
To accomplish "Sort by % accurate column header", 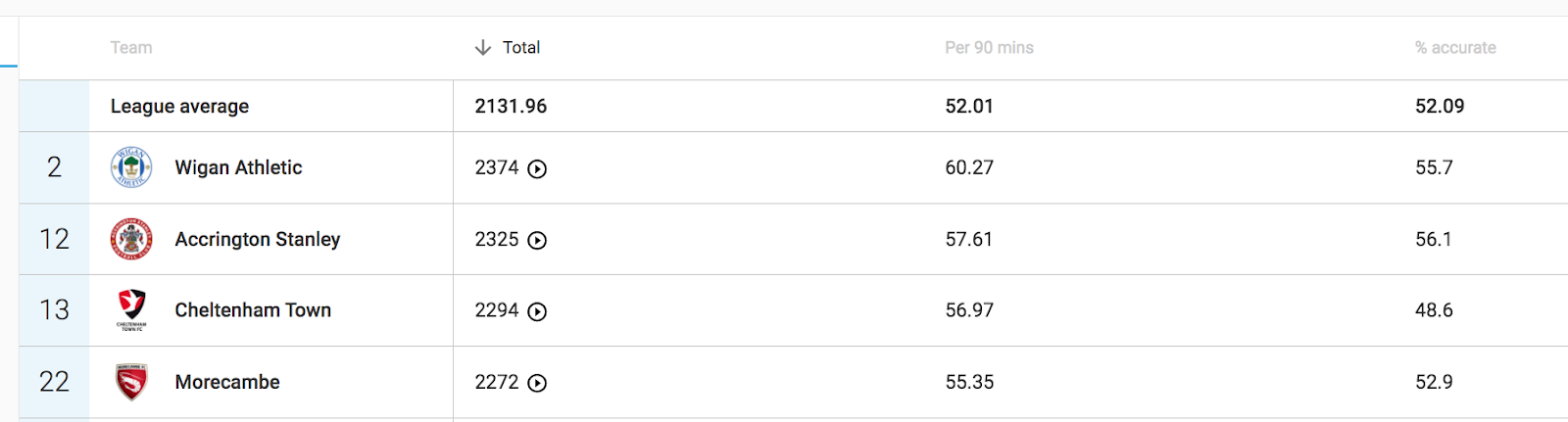I will (x=1455, y=47).
